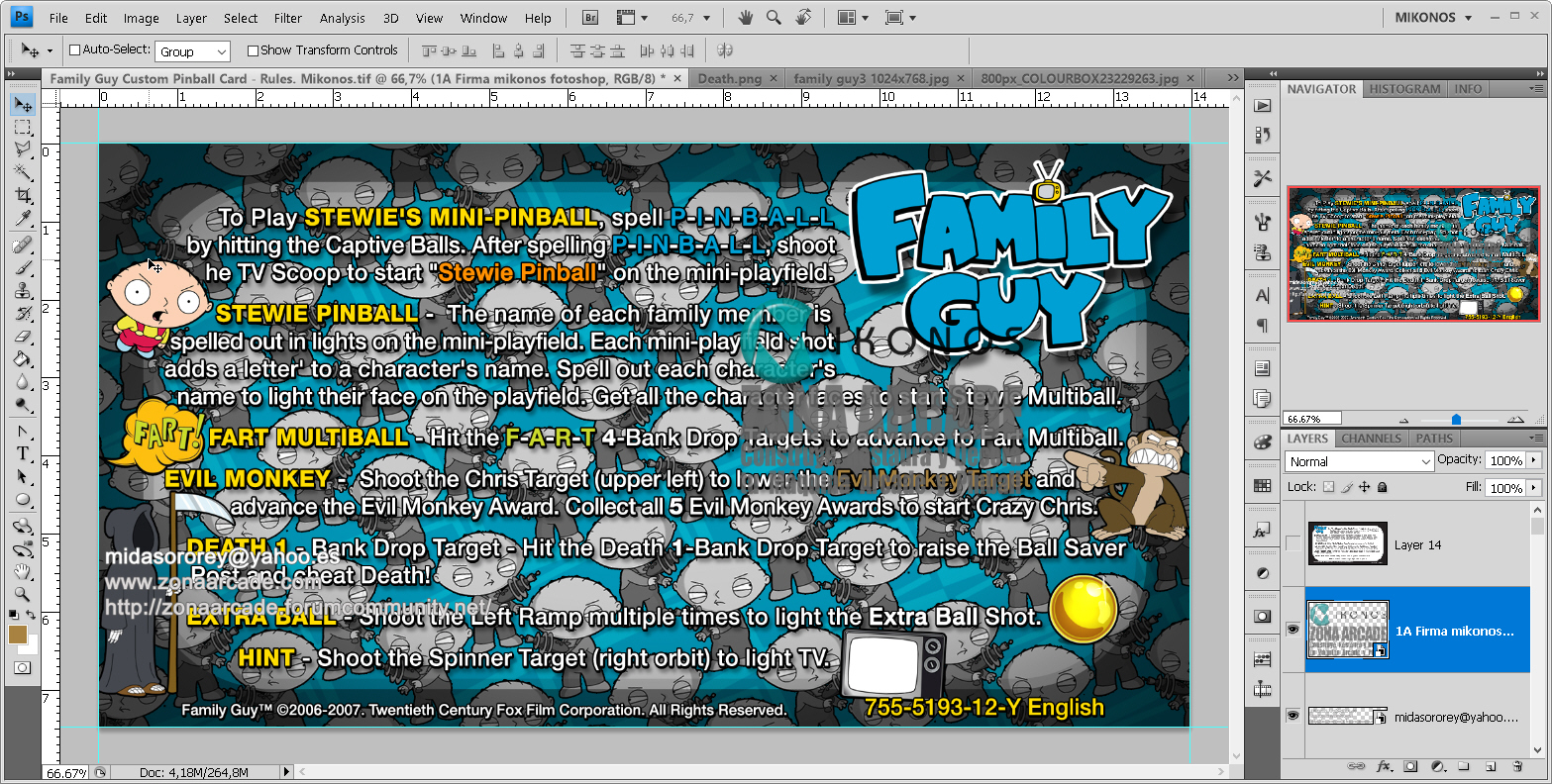Select the Eyedropper tool
The width and height of the screenshot is (1552, 784).
coord(23,219)
